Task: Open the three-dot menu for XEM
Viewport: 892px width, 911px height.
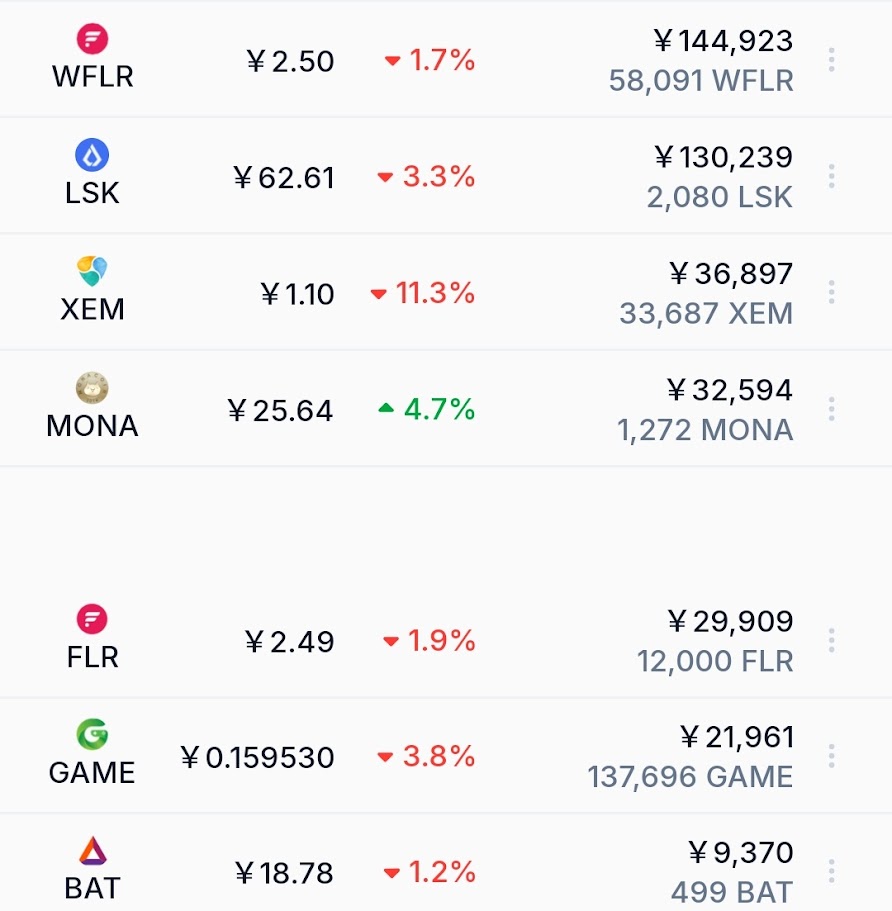Action: pos(832,292)
